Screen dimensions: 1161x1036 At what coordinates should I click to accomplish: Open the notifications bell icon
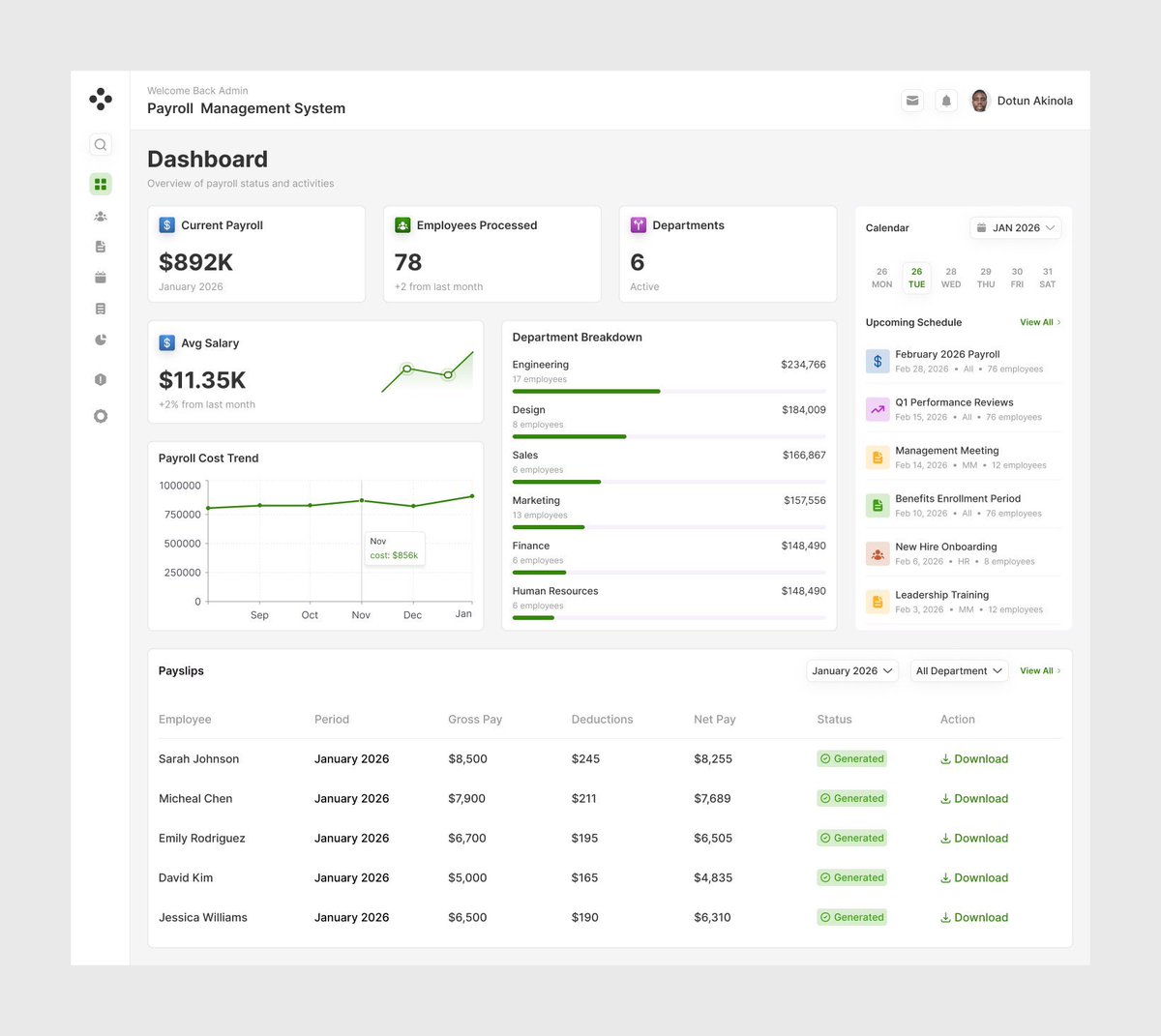[946, 101]
